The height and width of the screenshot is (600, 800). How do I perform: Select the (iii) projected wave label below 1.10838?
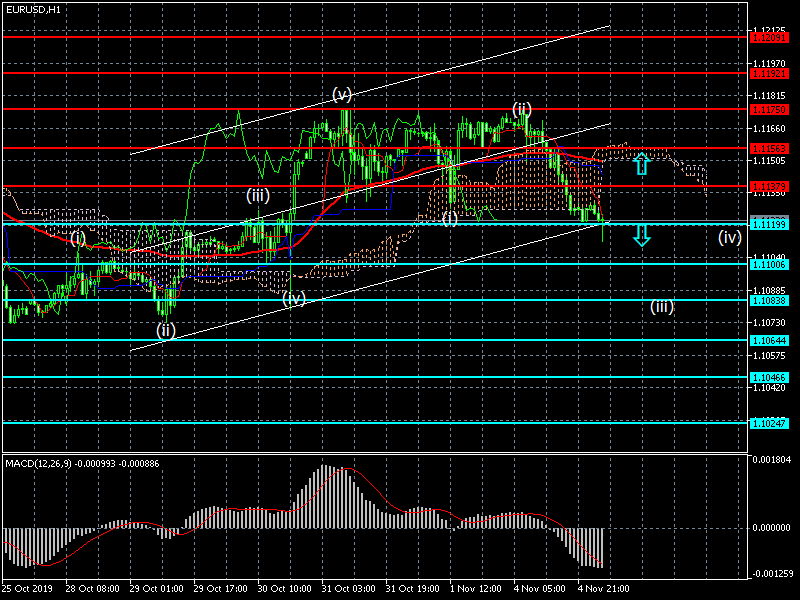click(662, 306)
